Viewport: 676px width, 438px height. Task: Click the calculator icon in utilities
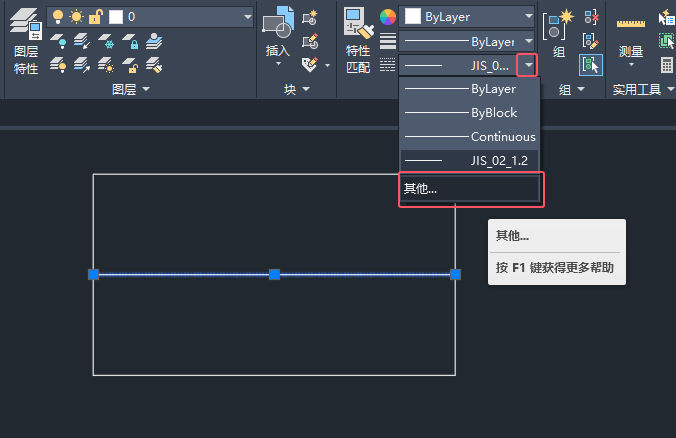(667, 65)
